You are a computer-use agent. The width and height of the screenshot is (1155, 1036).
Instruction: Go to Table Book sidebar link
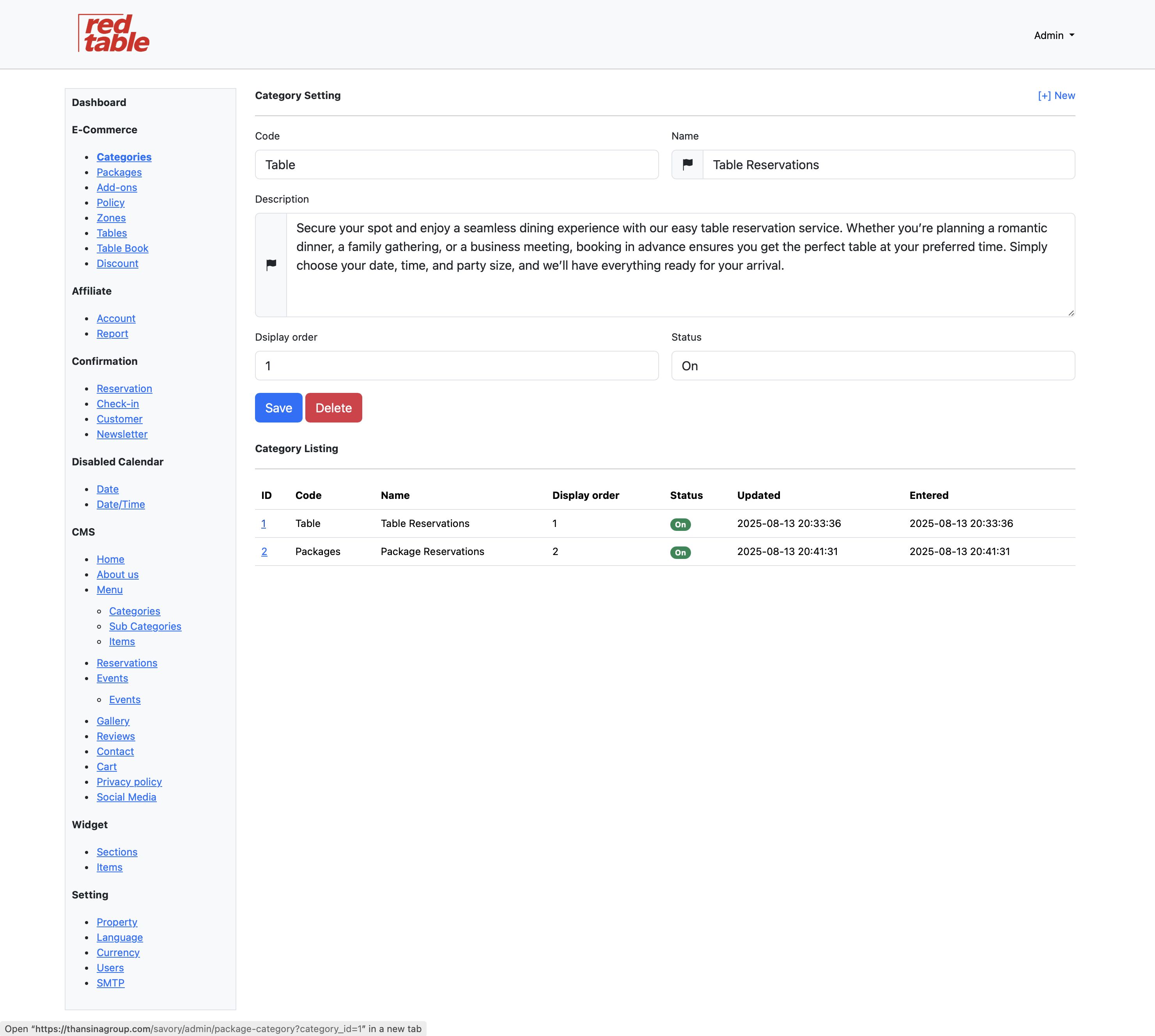pos(122,248)
